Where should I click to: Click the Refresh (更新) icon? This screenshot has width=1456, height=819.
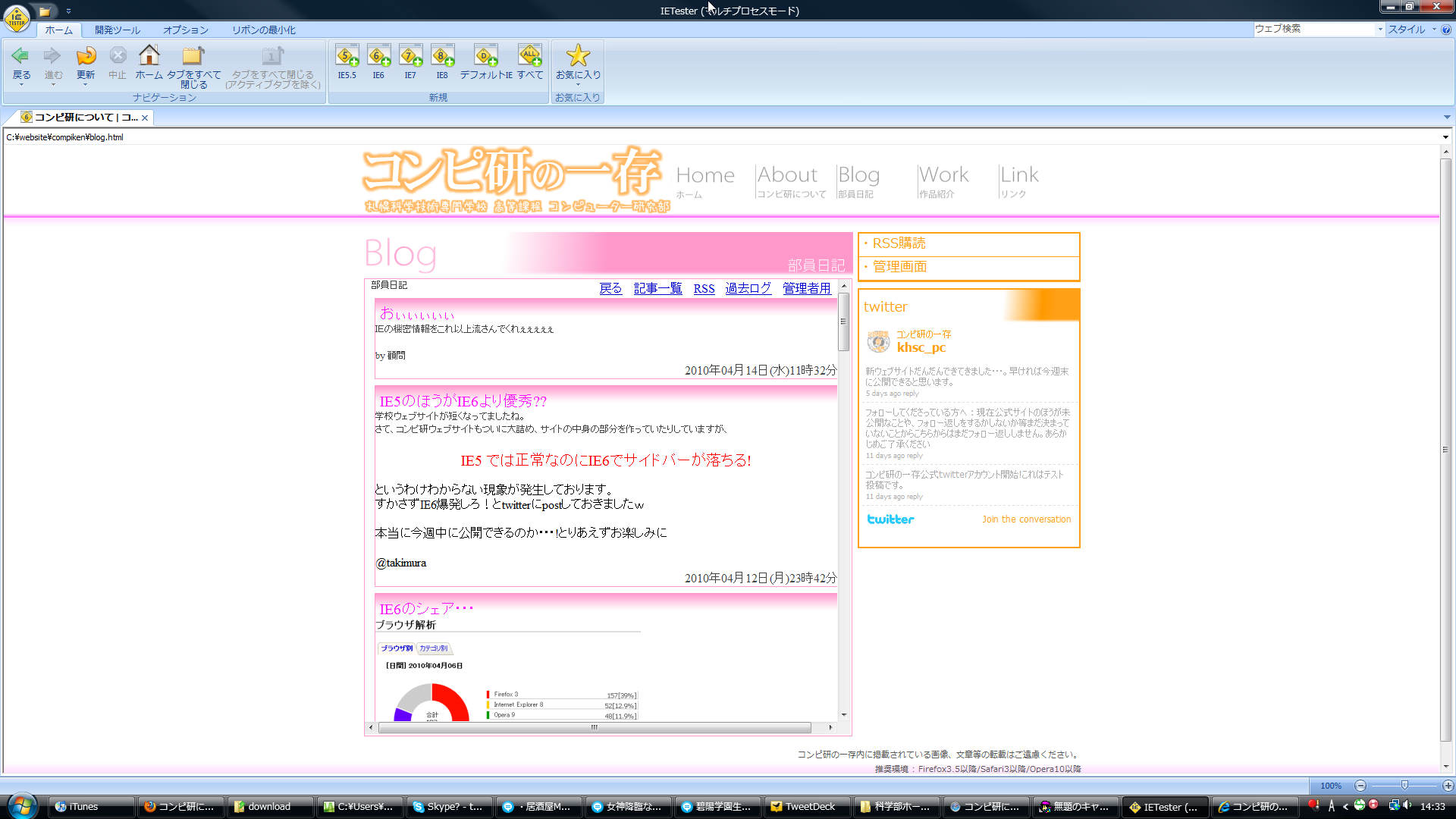tap(86, 55)
